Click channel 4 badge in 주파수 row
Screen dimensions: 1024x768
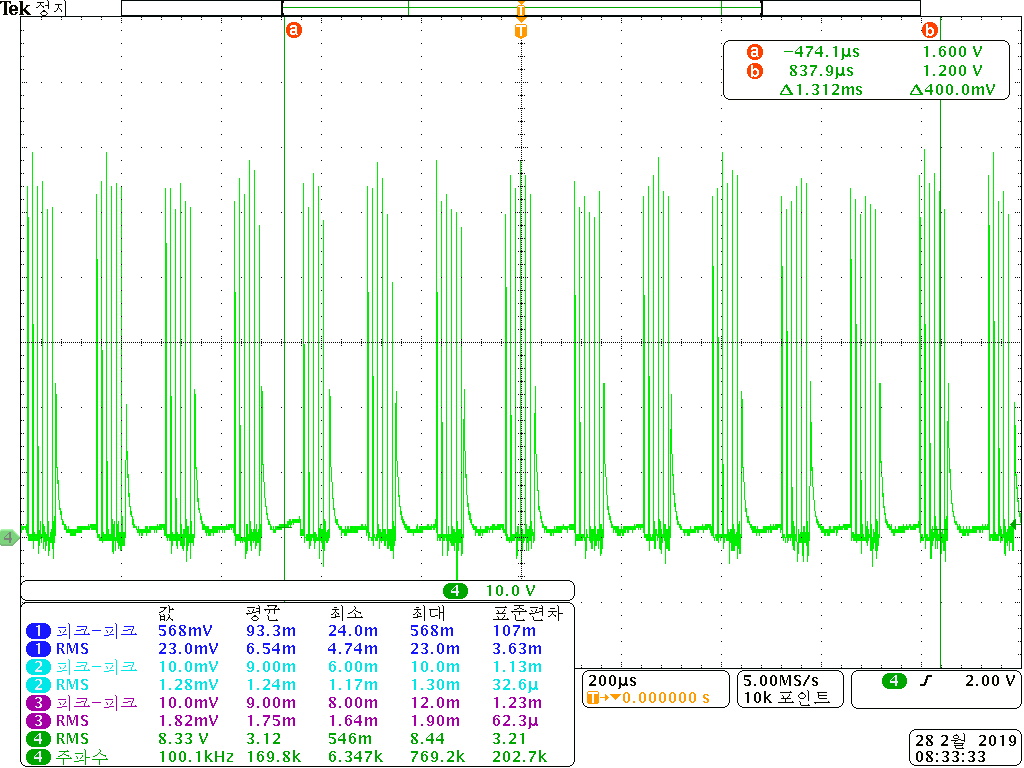click(38, 758)
